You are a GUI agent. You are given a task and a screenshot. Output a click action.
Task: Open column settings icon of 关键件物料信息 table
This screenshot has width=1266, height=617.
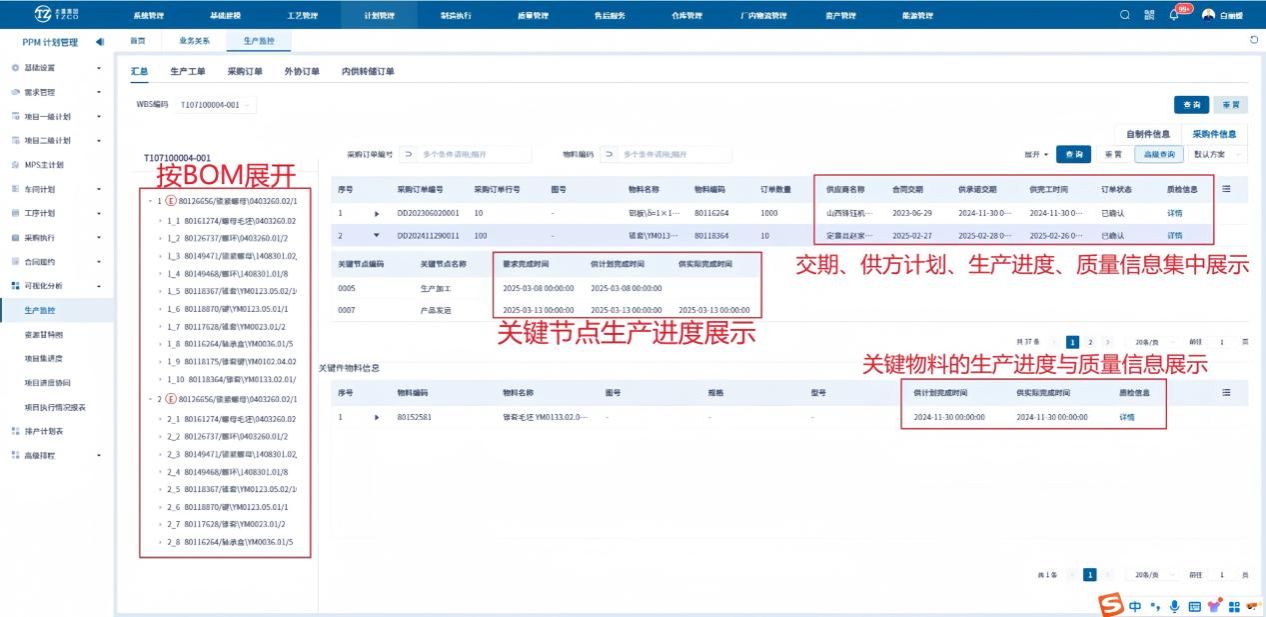1226,393
